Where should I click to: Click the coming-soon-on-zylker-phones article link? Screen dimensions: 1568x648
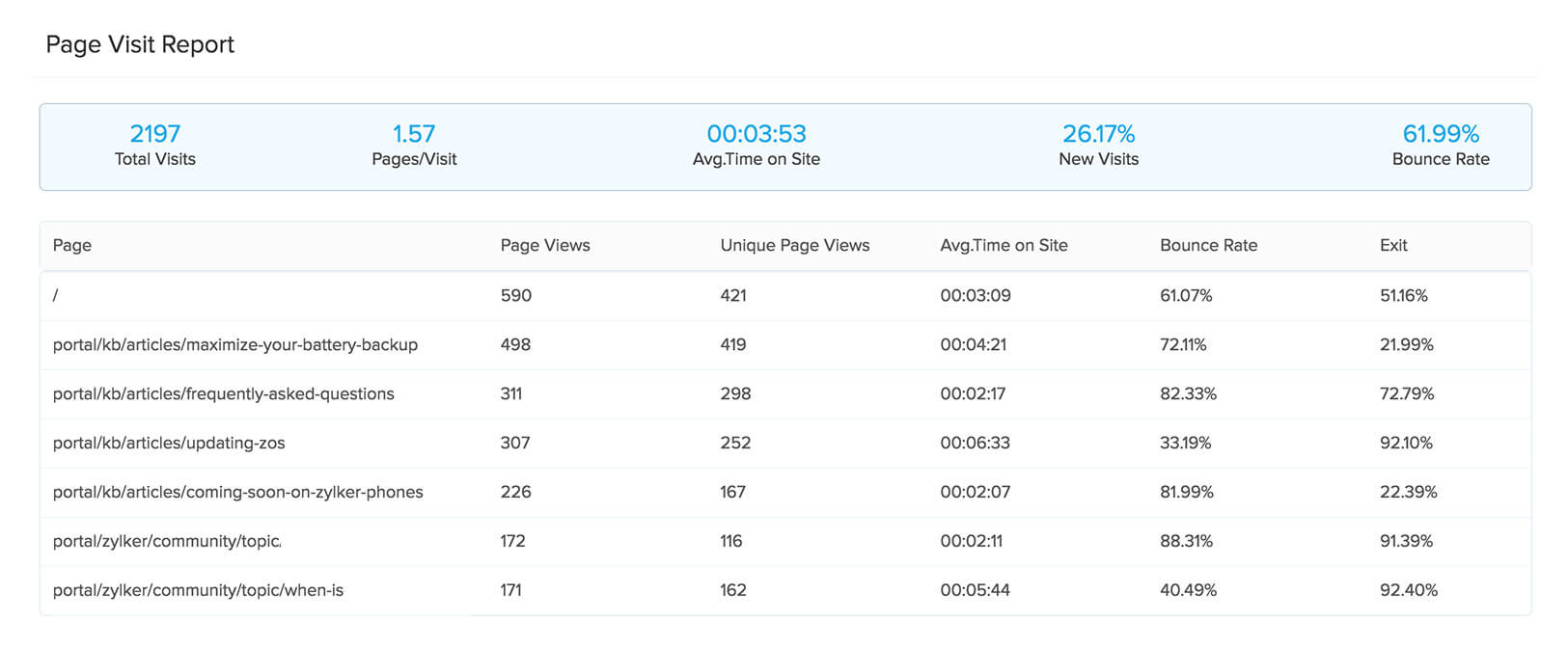click(x=237, y=492)
